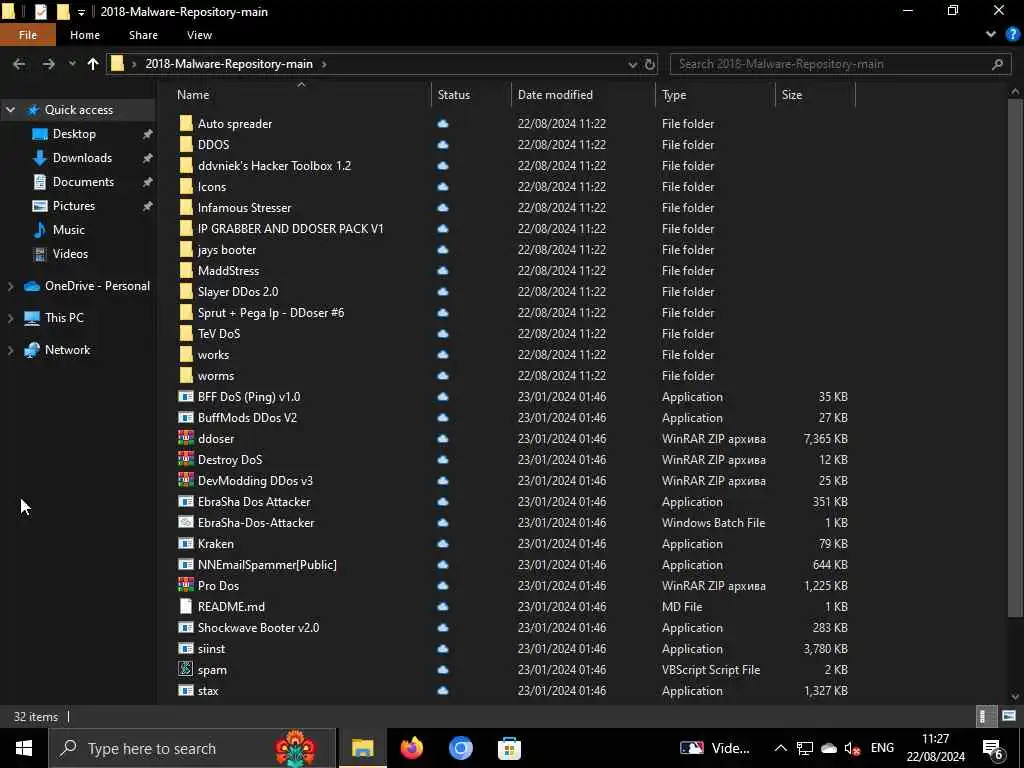
Task: Select the Slayer DDos 2.0 folder name
Action: coord(238,291)
